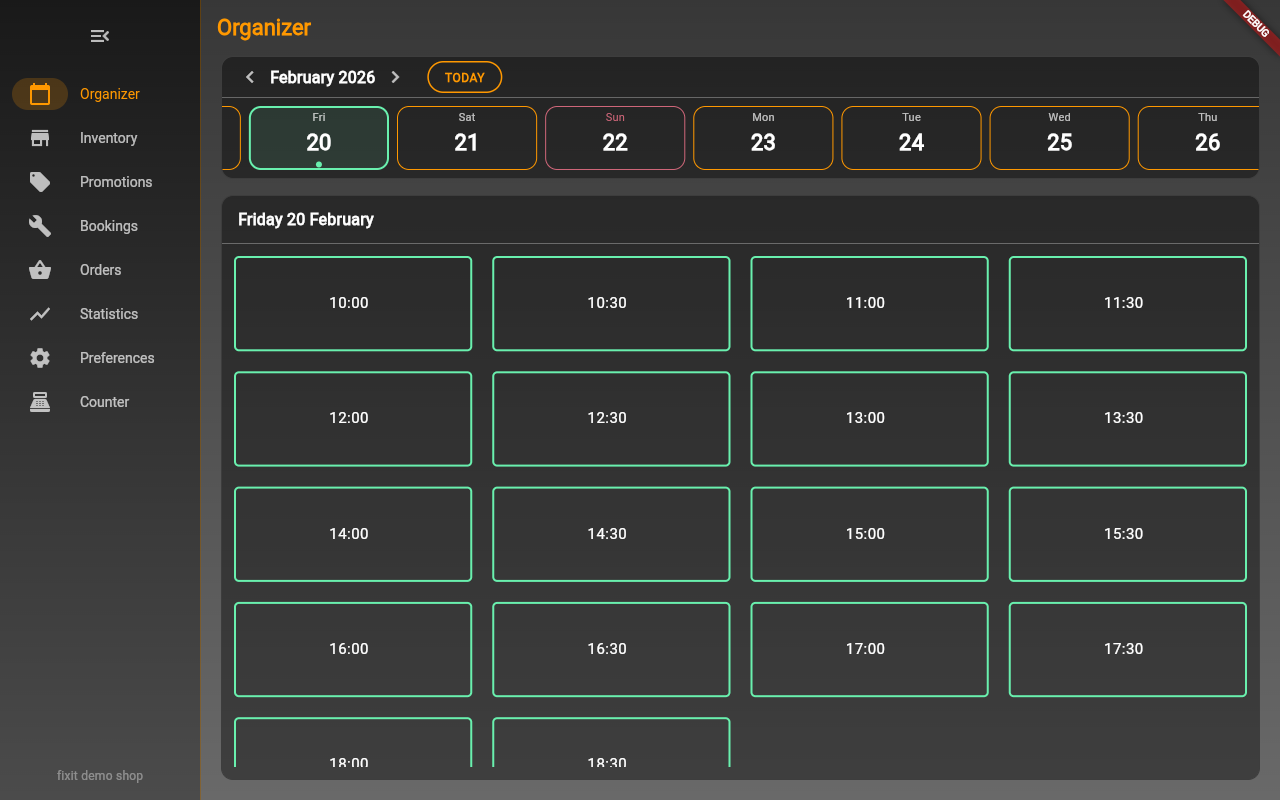
Task: Go to next month arrow
Action: click(x=395, y=77)
